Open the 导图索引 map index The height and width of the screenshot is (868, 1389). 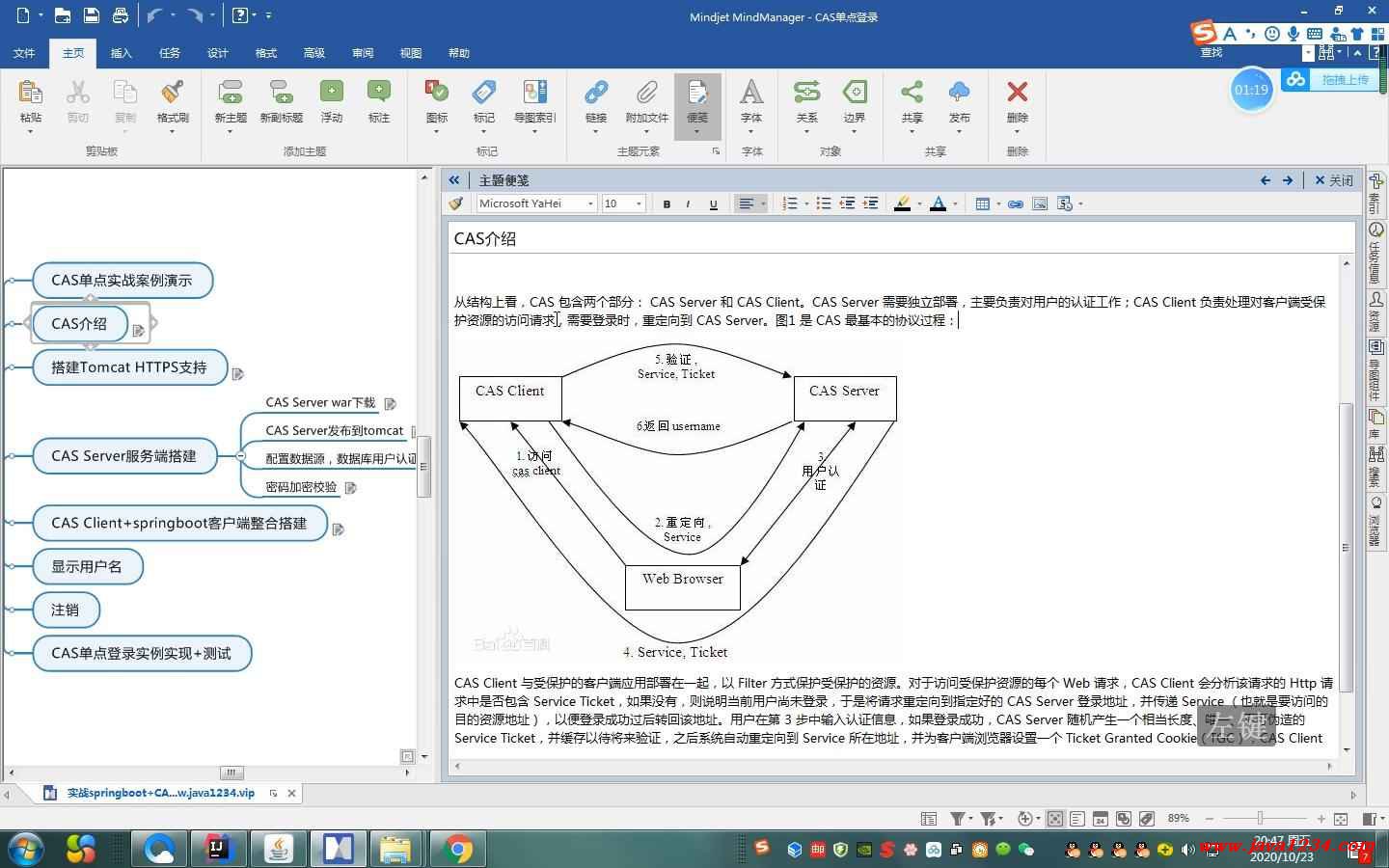click(534, 92)
